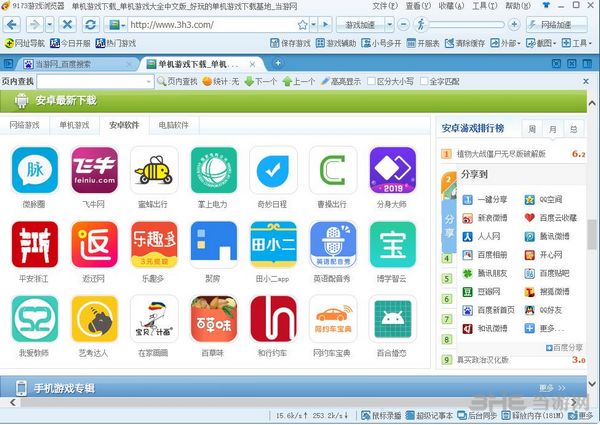Open the 掌上电力 app icon

pos(214,170)
